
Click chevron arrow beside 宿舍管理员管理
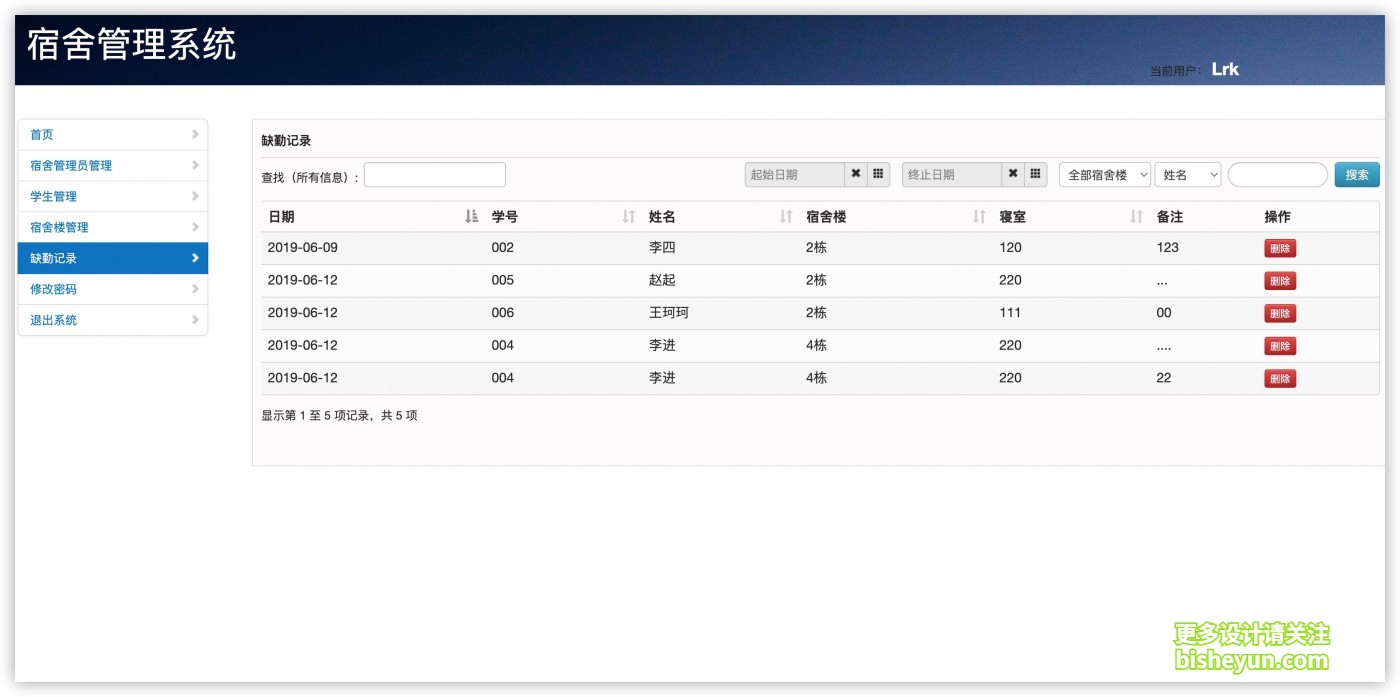pyautogui.click(x=195, y=165)
